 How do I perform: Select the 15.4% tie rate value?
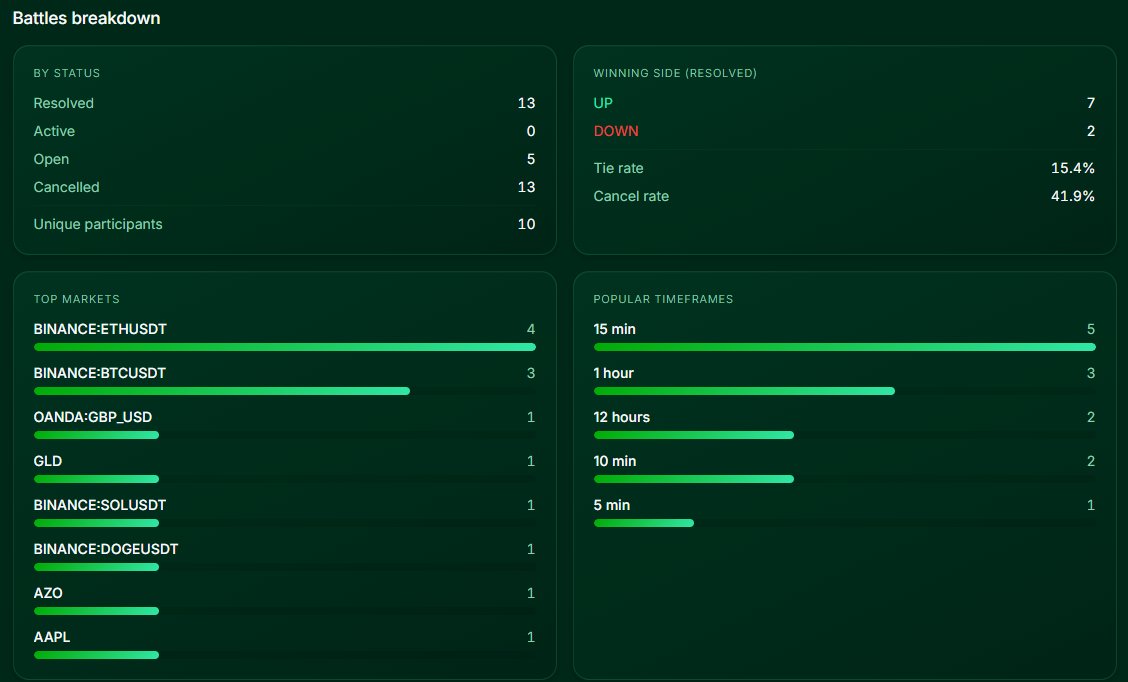1073,168
